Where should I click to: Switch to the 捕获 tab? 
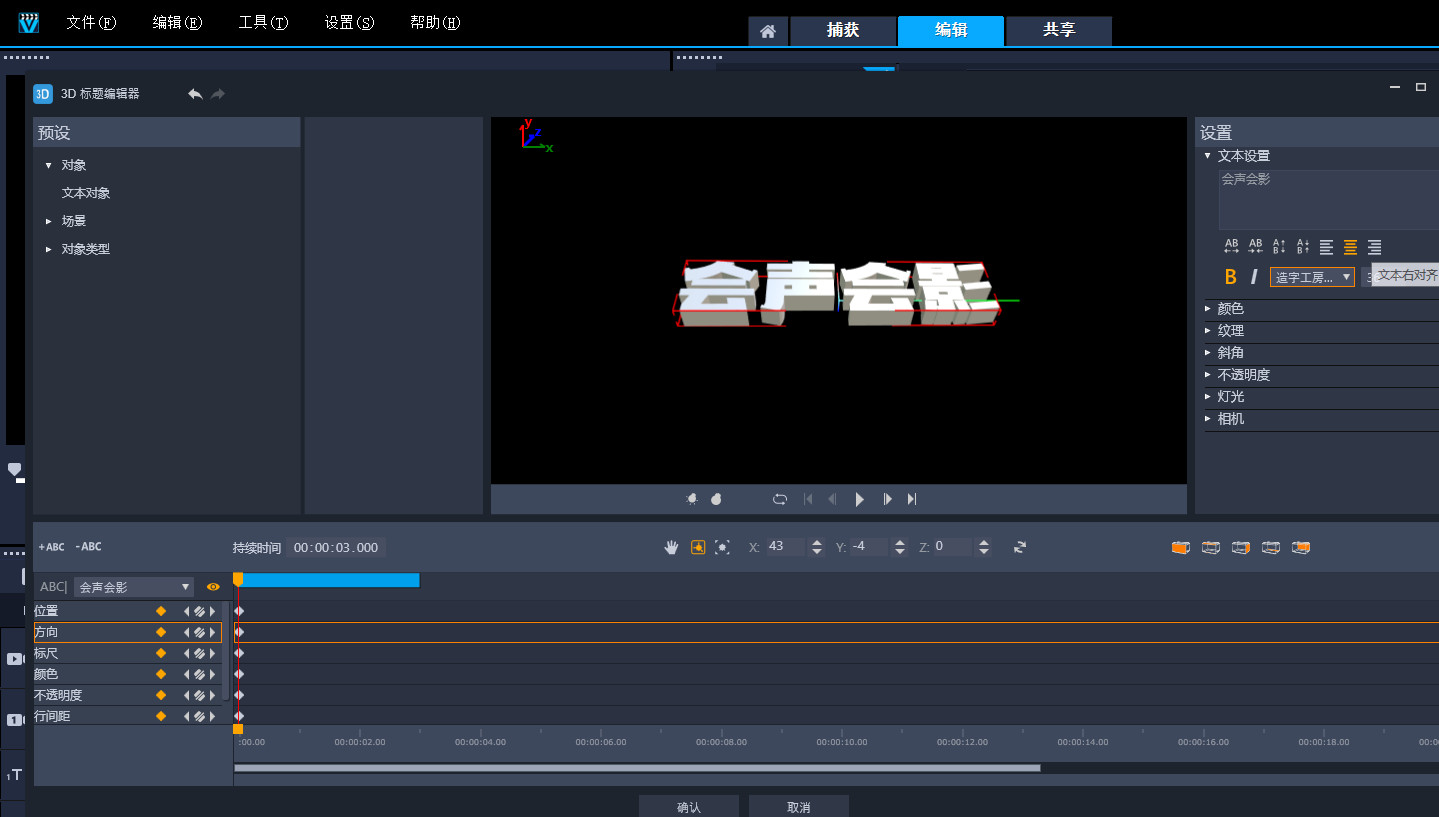coord(843,30)
